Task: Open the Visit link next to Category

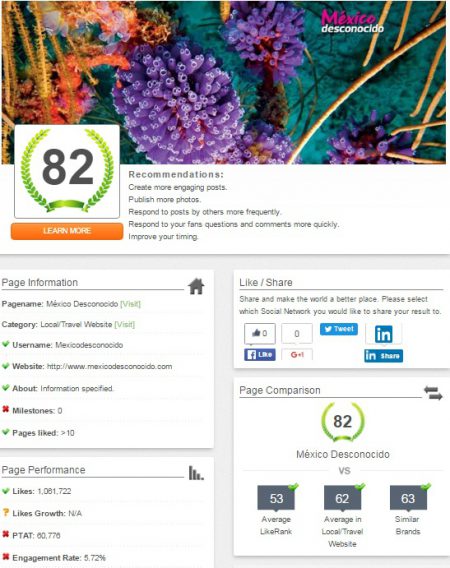Action: [x=125, y=324]
